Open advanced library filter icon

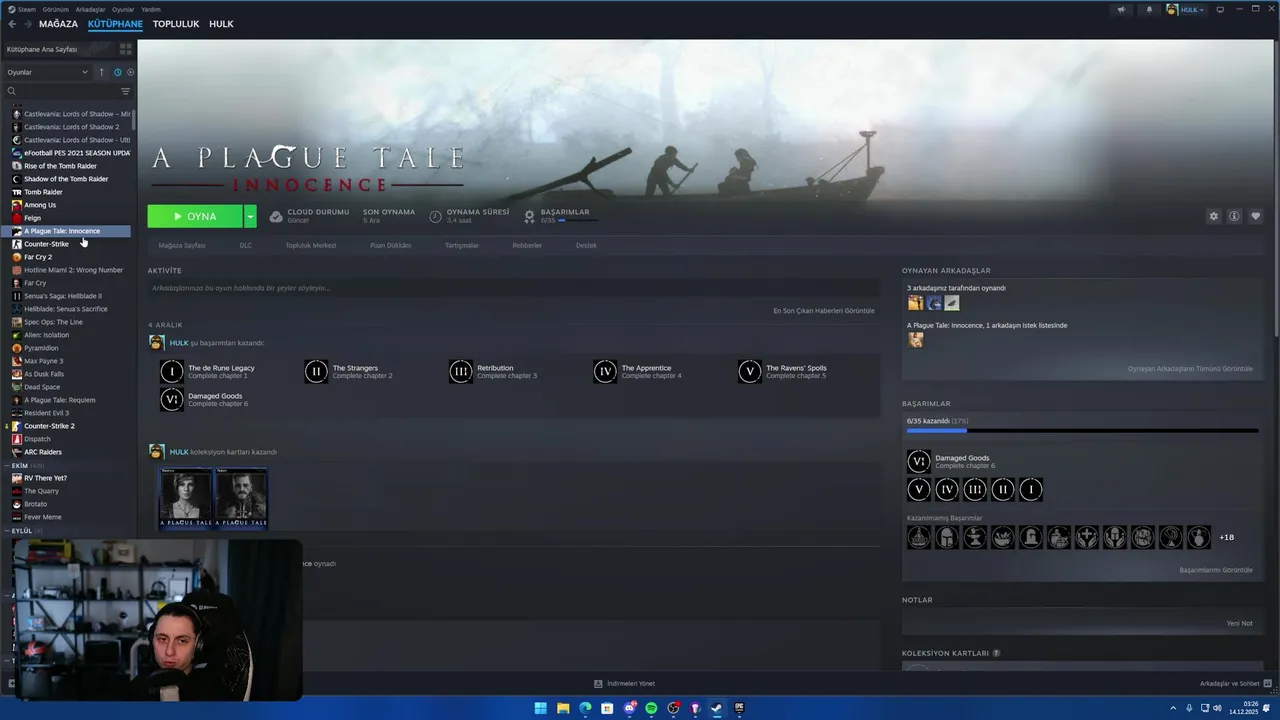[x=125, y=91]
